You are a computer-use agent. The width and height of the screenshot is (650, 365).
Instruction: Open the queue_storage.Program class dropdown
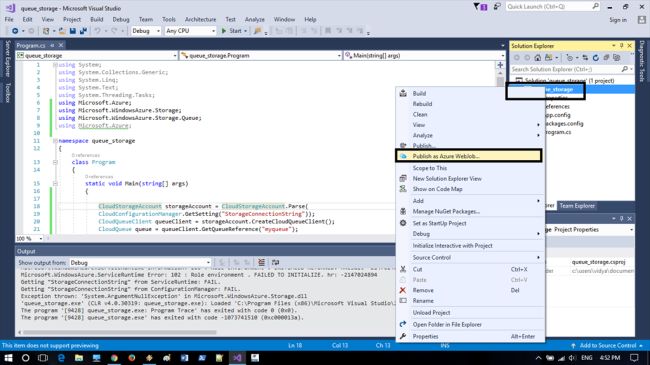261,56
